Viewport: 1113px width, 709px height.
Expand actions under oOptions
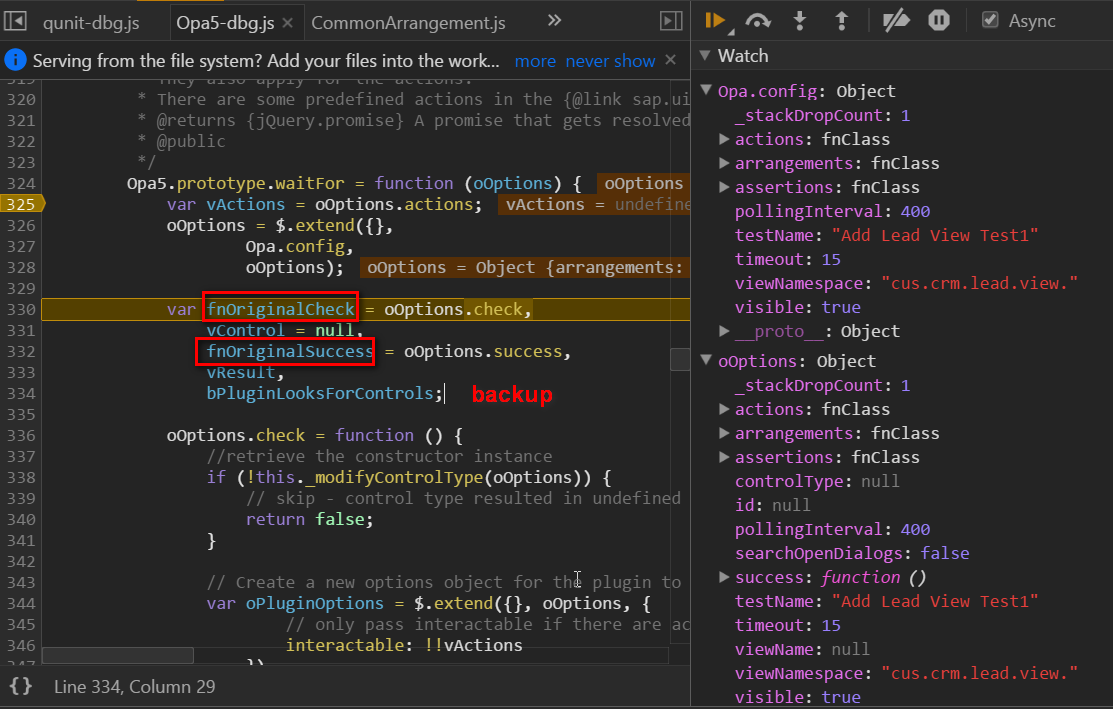724,409
